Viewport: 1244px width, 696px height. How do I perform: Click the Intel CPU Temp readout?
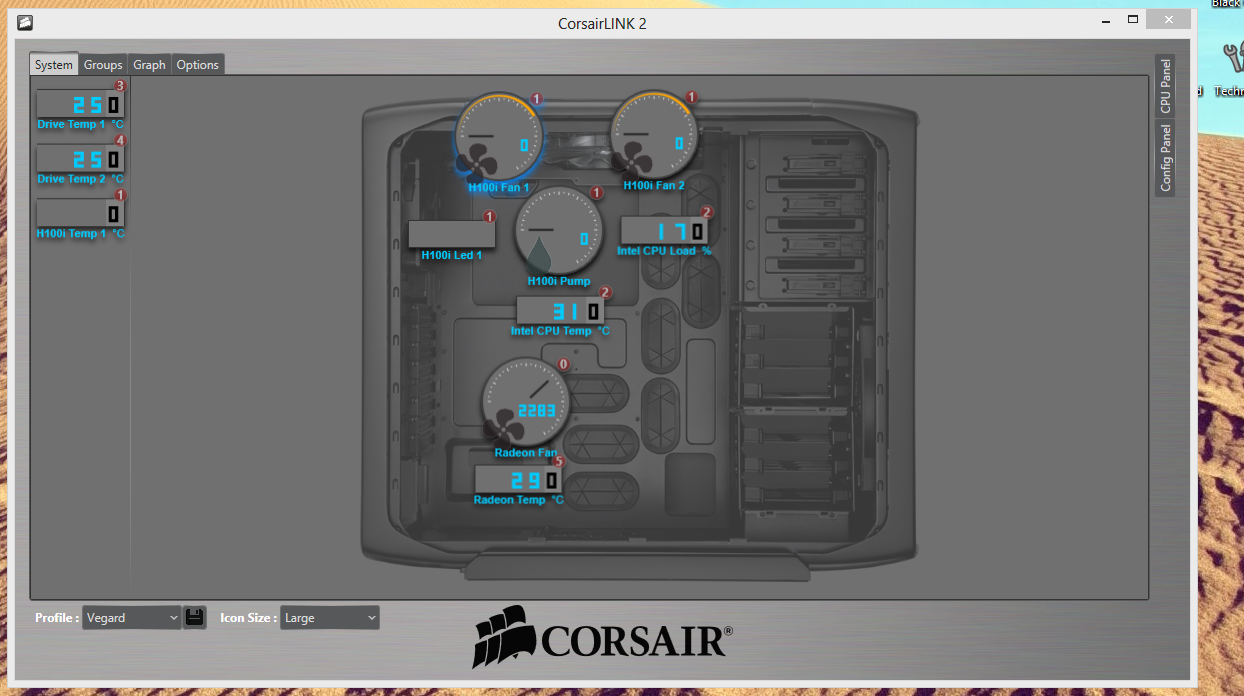pyautogui.click(x=560, y=311)
